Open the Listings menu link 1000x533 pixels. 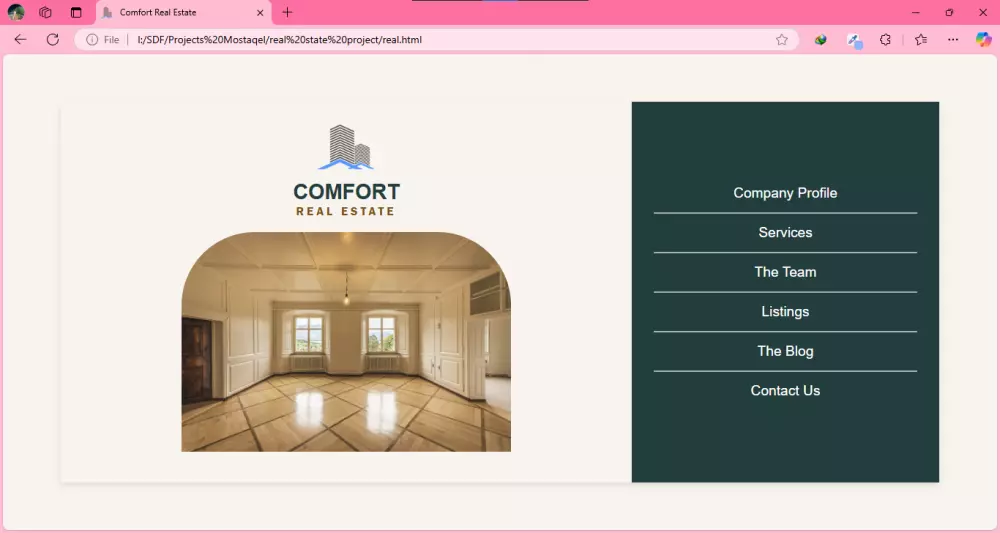pyautogui.click(x=785, y=311)
